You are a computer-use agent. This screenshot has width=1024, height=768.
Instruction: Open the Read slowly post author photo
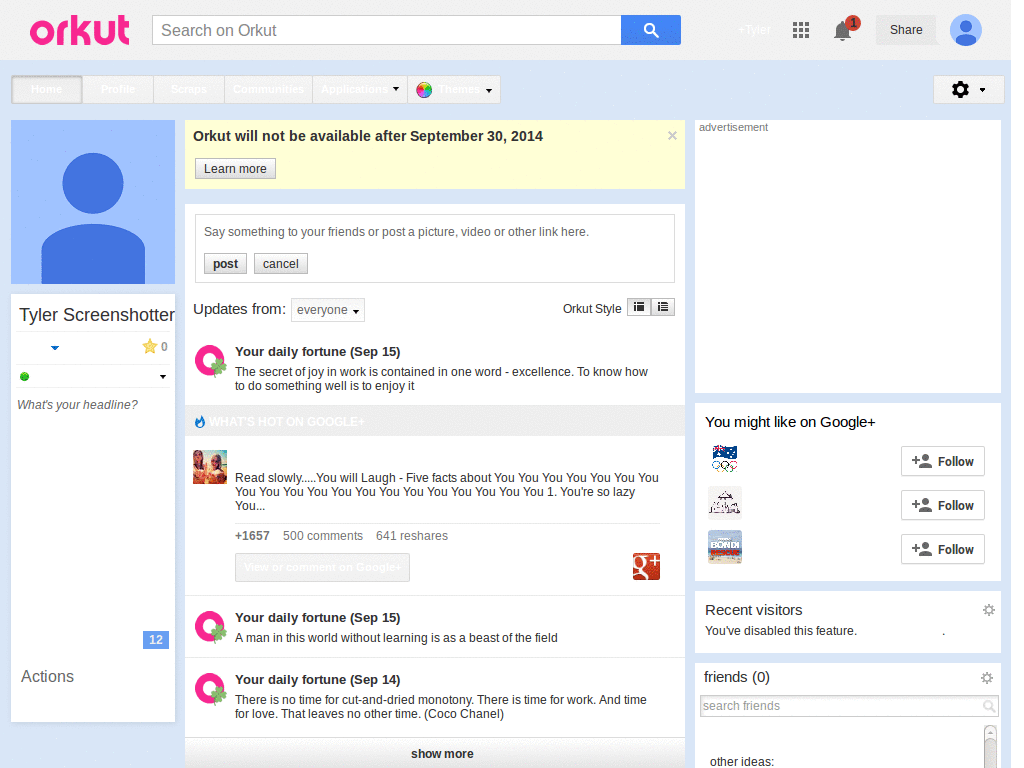point(210,466)
